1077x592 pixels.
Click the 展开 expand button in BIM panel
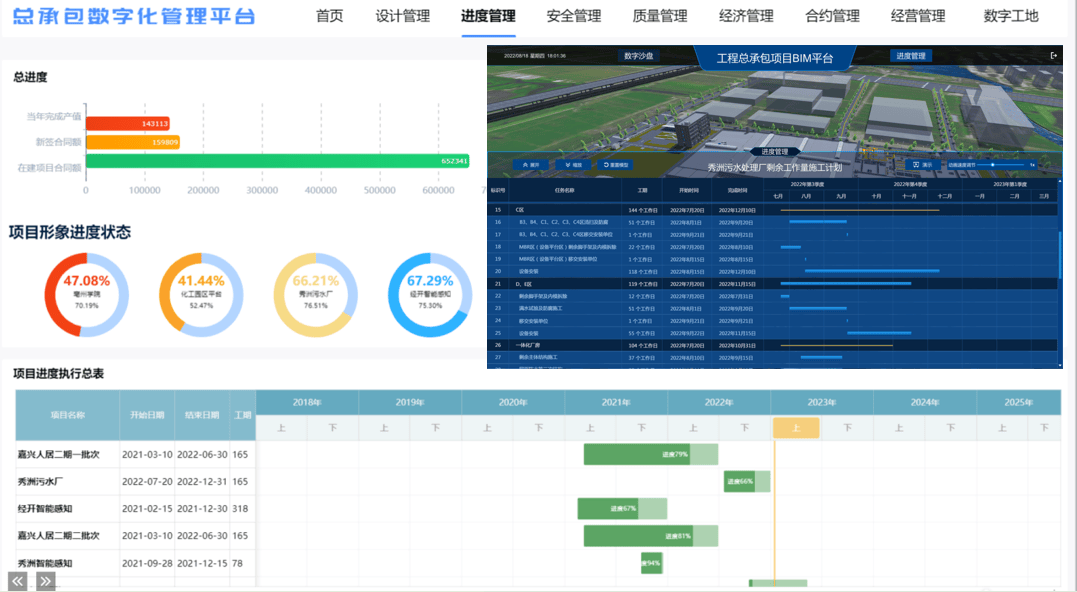pos(531,165)
